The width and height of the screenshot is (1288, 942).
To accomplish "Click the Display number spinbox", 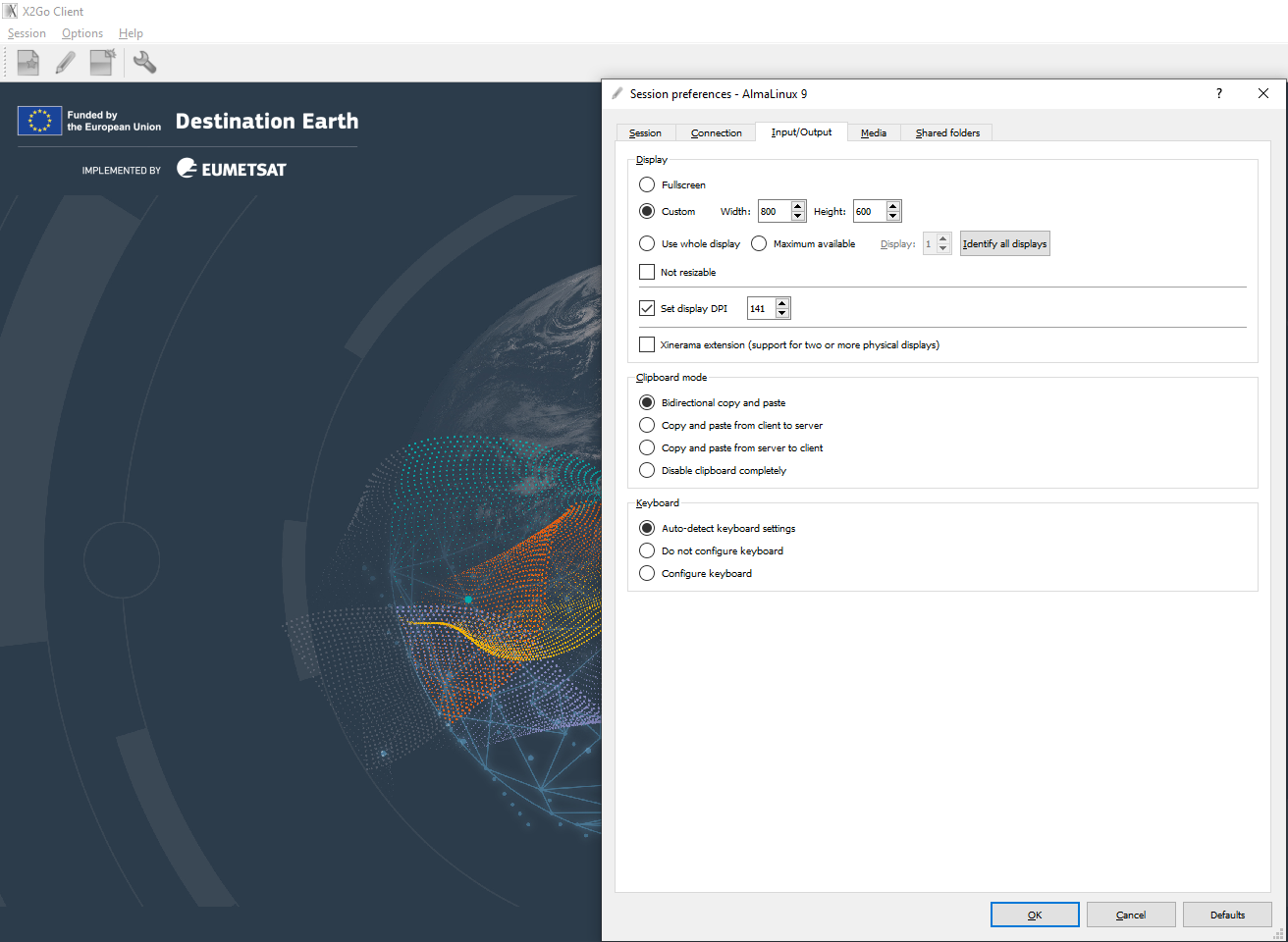I will [937, 243].
